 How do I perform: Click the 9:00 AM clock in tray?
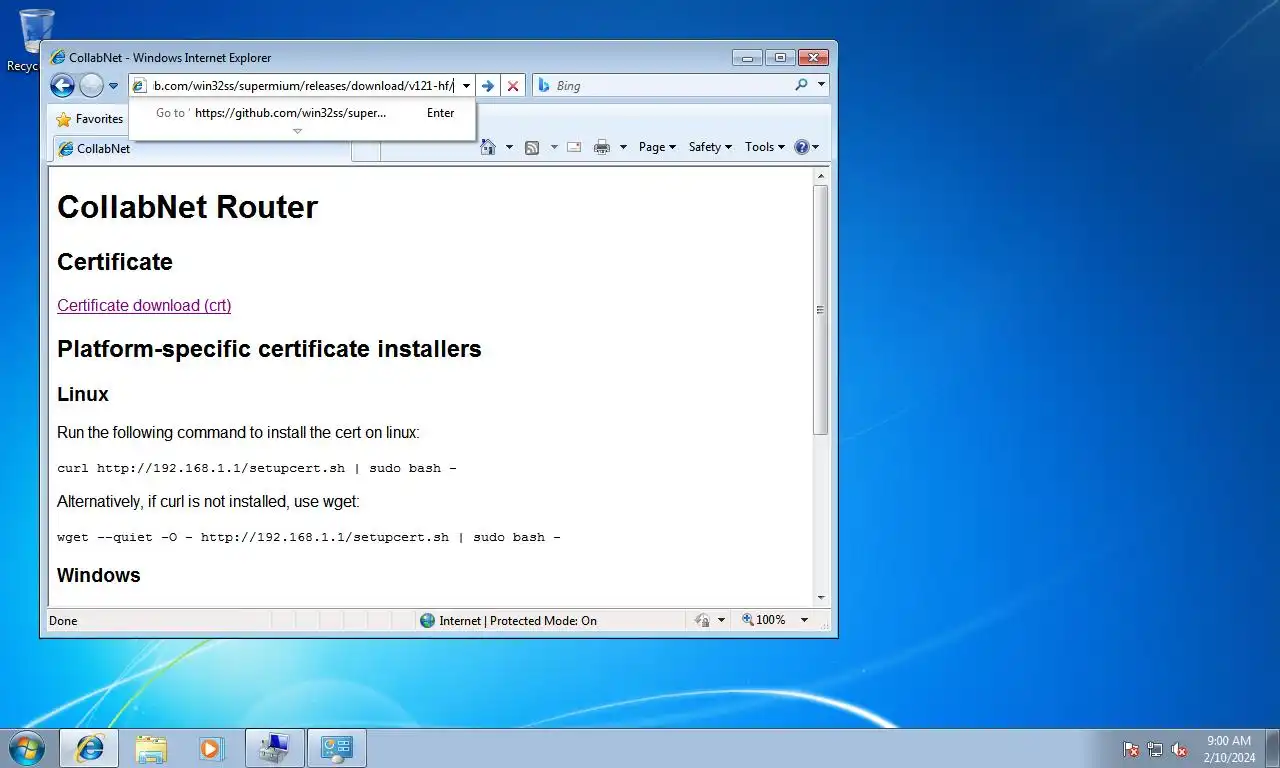(1229, 741)
